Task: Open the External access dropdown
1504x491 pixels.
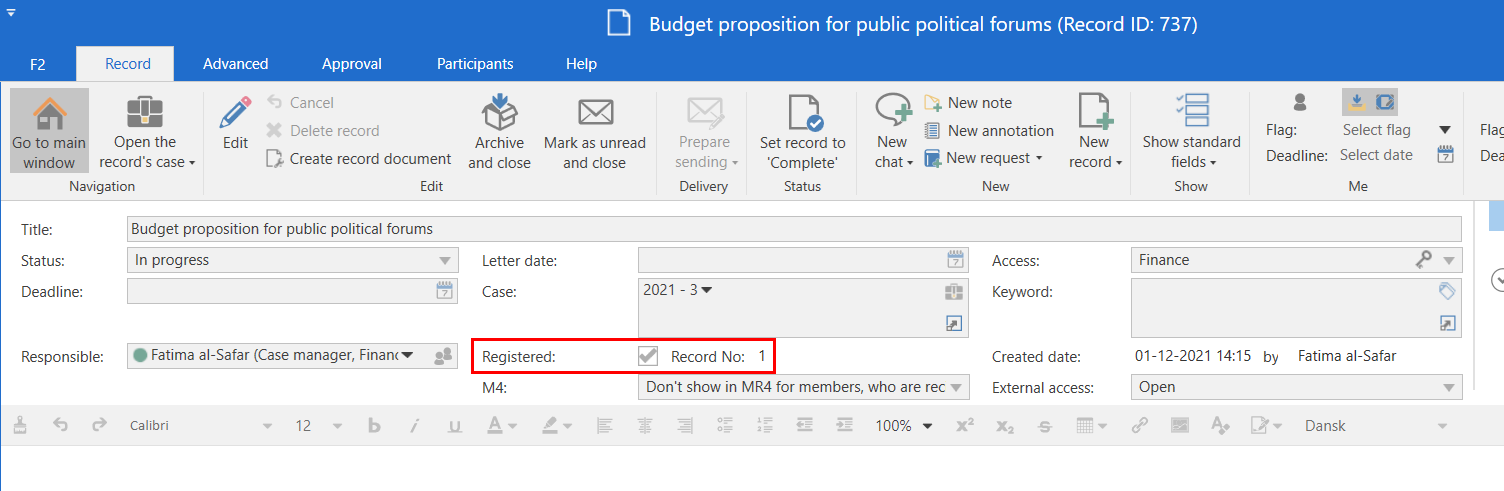Action: (x=1447, y=387)
